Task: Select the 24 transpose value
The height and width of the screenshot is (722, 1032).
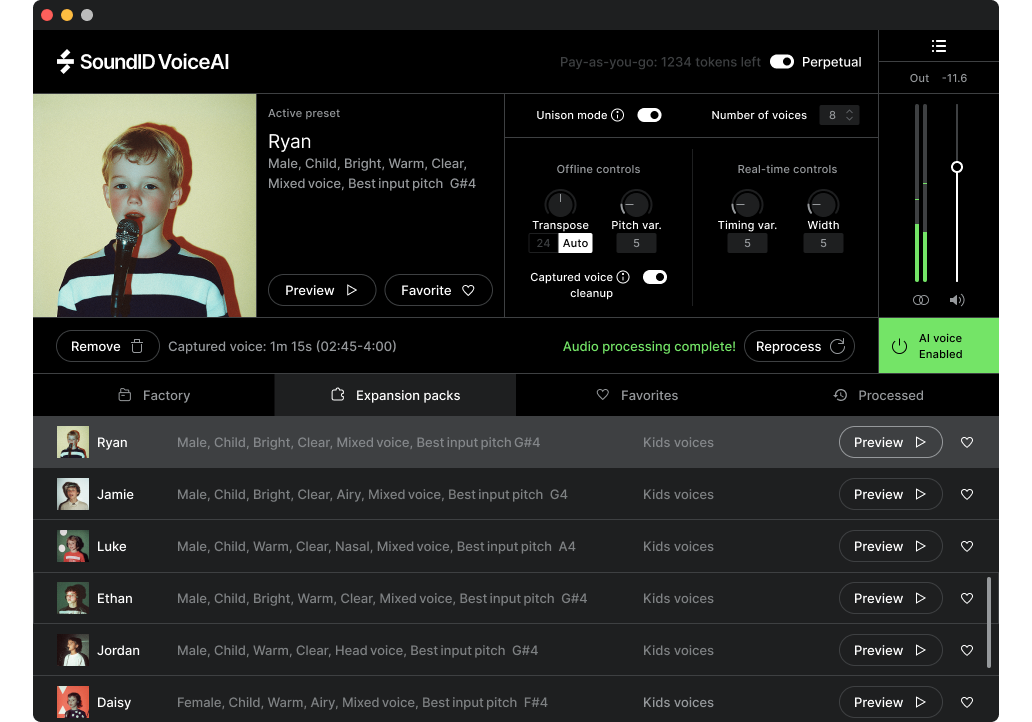Action: (543, 244)
